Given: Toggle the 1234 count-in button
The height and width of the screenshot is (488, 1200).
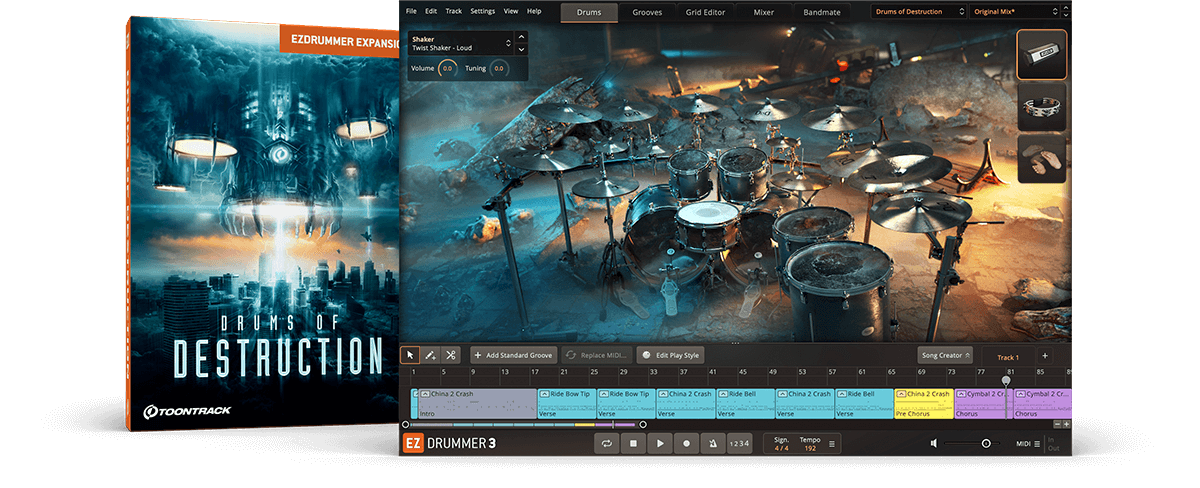Looking at the screenshot, I should [x=738, y=443].
